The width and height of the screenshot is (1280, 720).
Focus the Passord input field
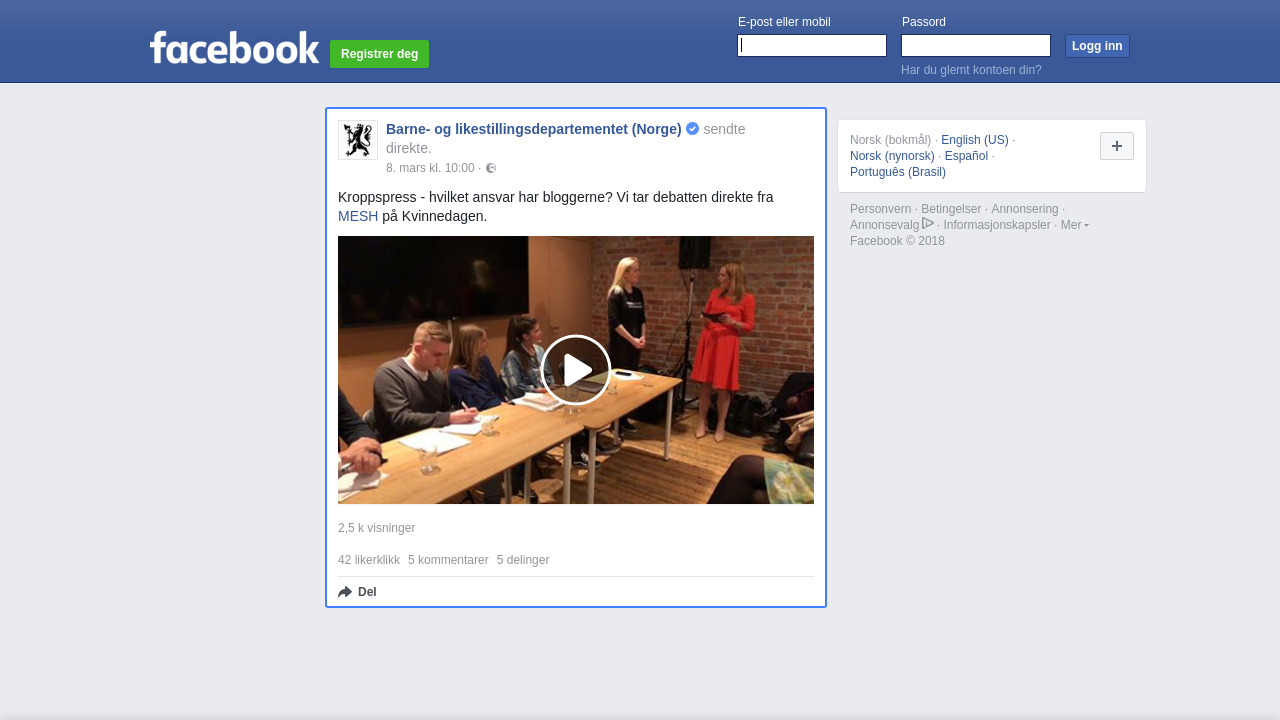[x=976, y=46]
